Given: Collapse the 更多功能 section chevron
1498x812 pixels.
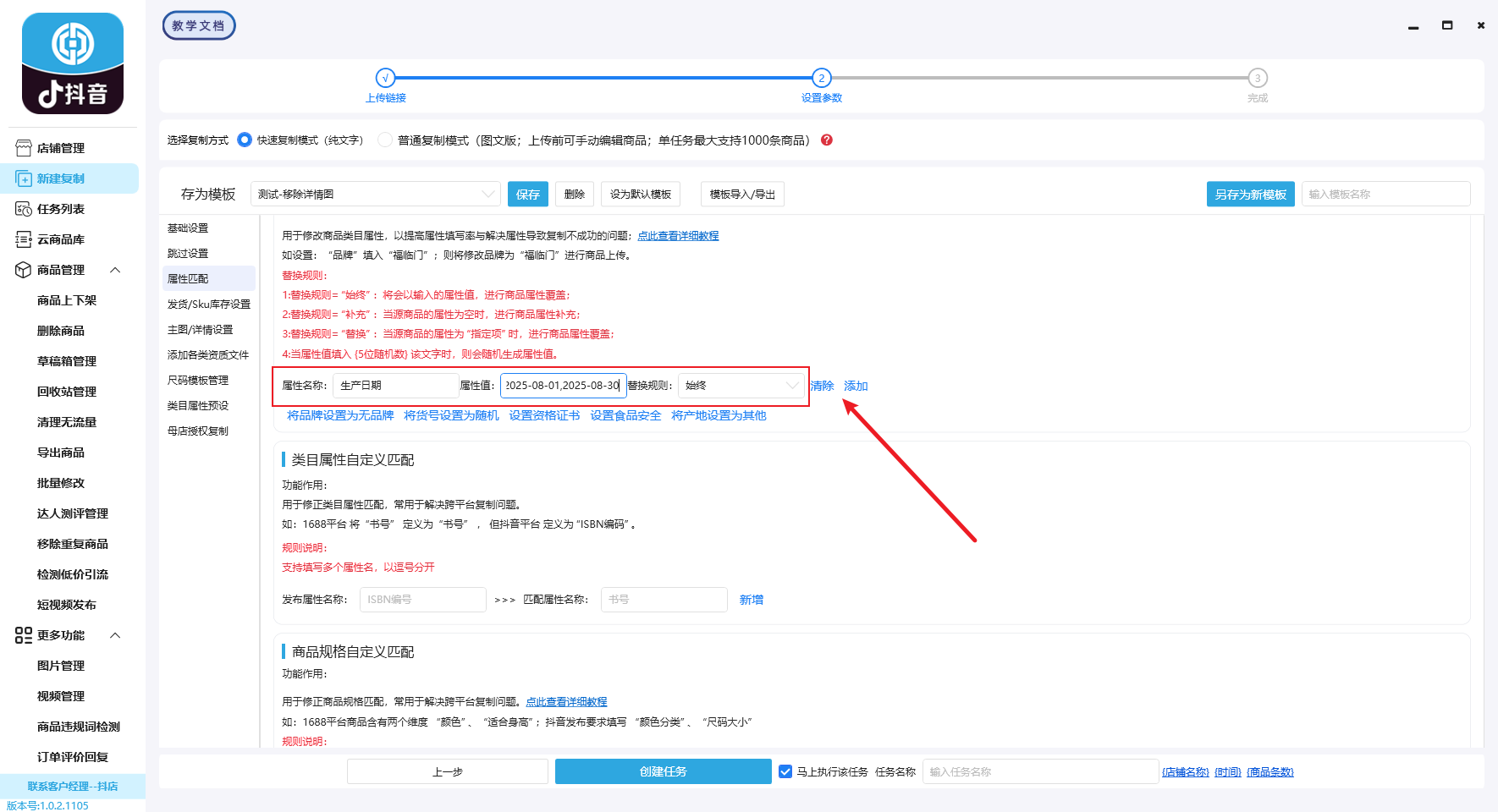Looking at the screenshot, I should (115, 635).
